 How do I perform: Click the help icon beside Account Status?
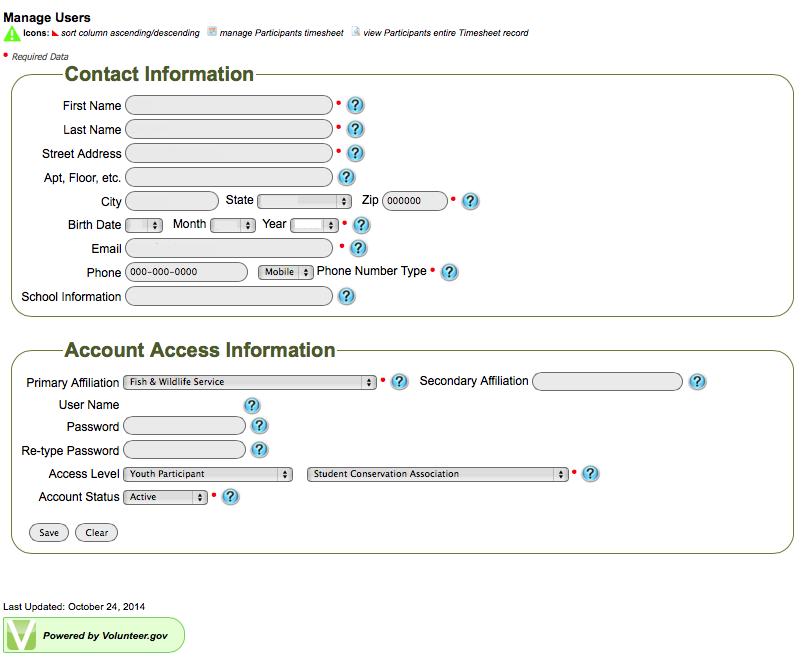coord(230,497)
